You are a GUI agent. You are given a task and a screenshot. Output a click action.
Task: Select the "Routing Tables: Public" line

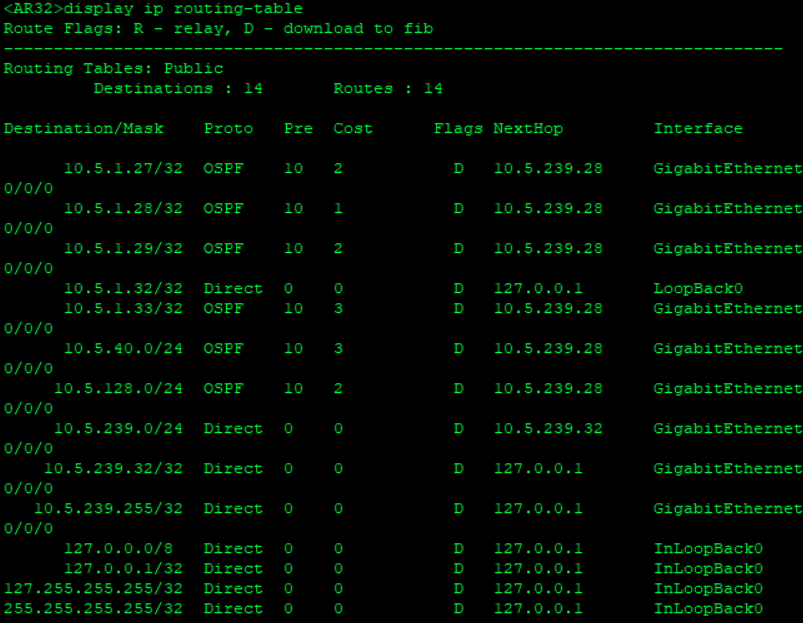114,69
